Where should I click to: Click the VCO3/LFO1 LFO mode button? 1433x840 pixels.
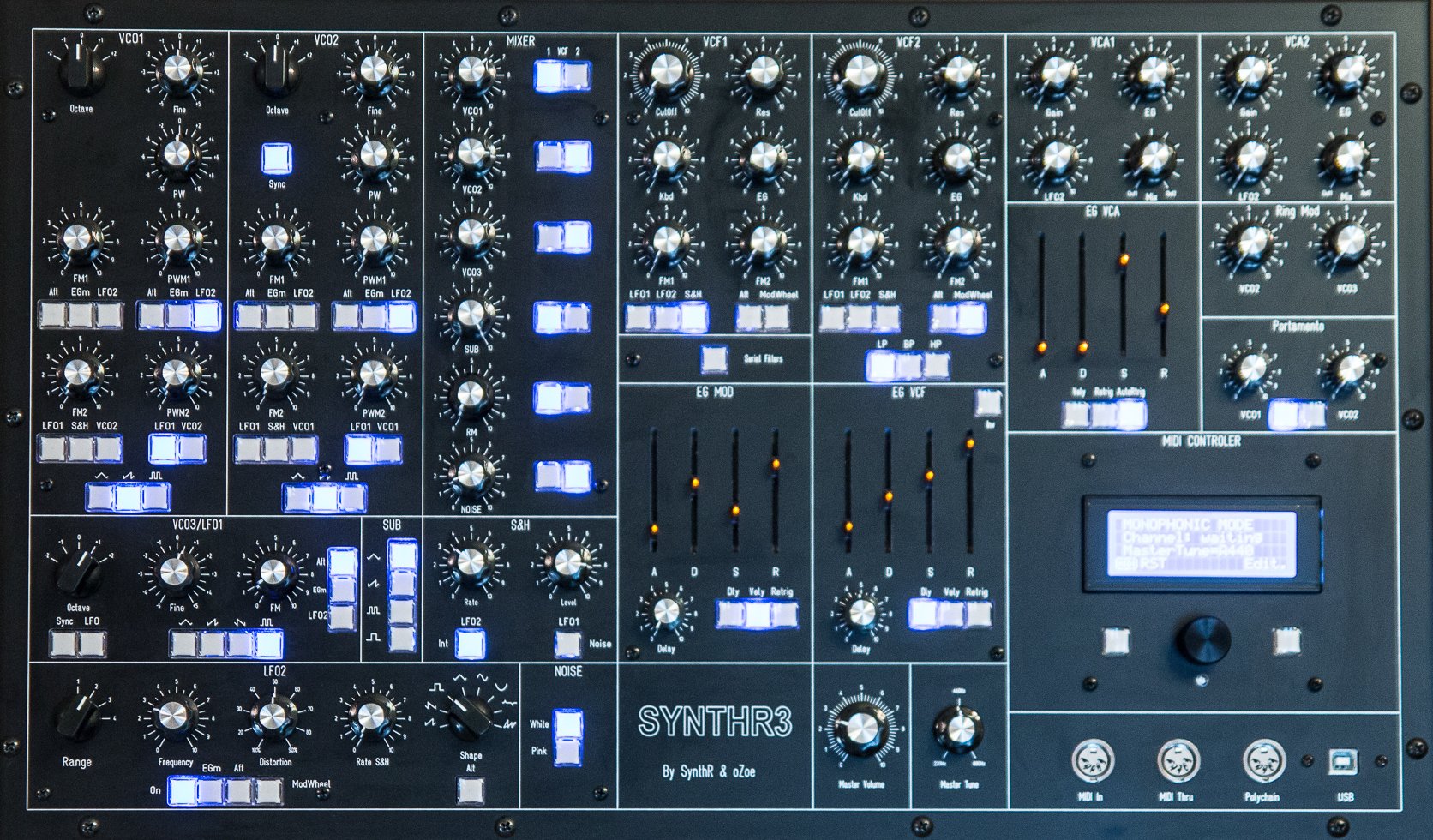coord(92,643)
